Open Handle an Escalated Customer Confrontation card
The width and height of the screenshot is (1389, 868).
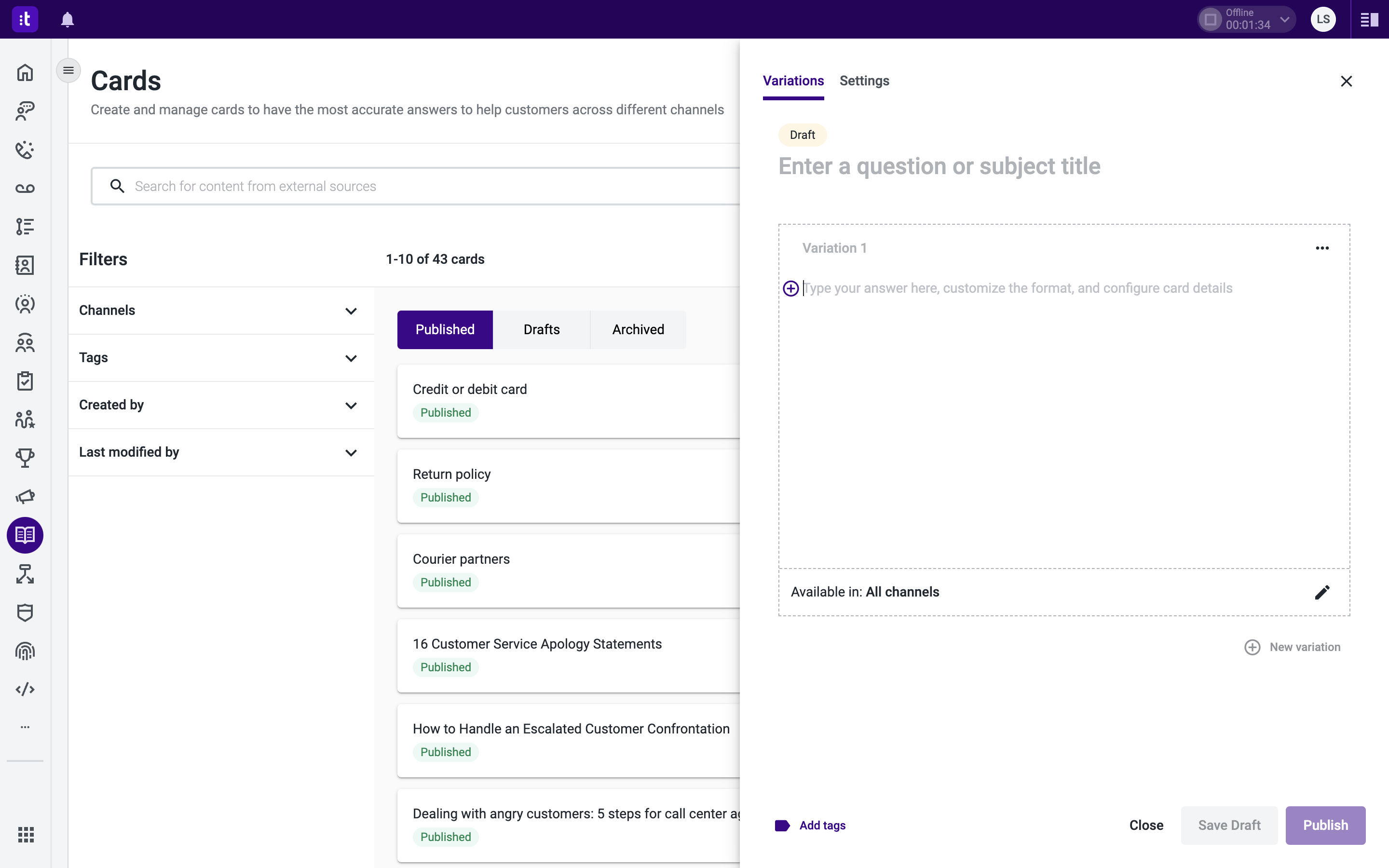pos(568,741)
